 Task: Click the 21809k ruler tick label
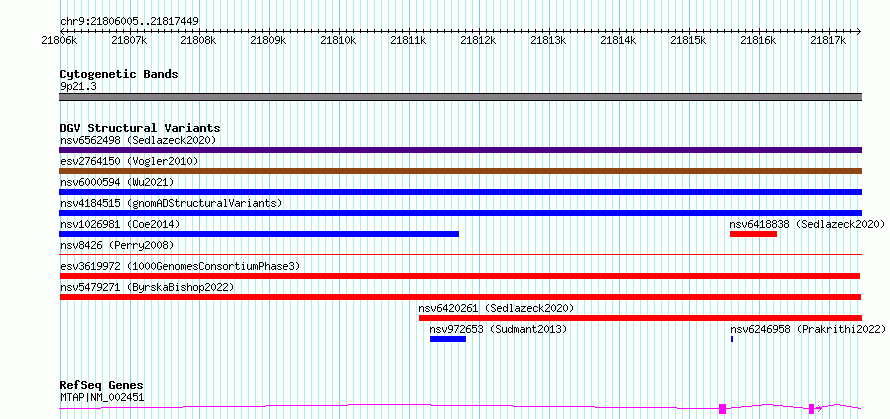coord(269,40)
